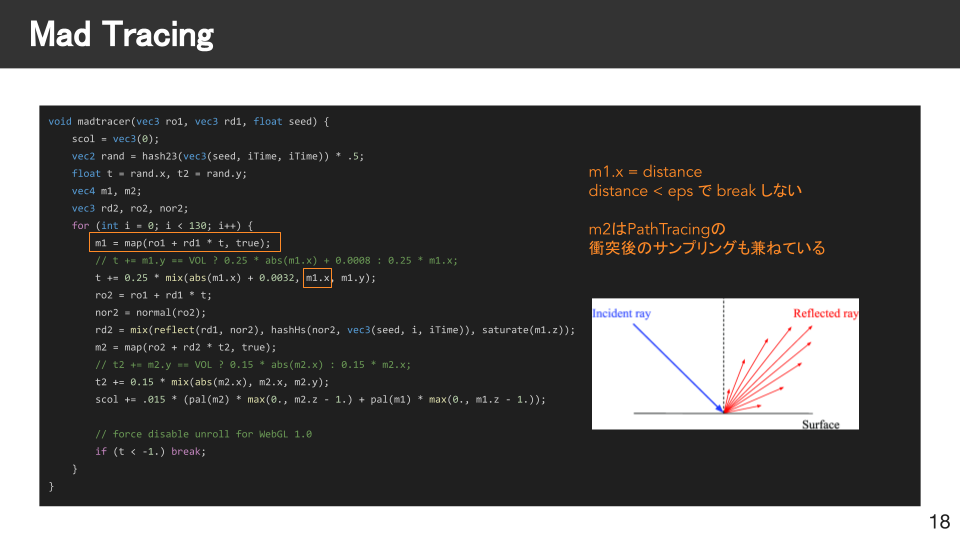
Task: Click the orange "m1.x = distance" annotation
Action: [645, 172]
